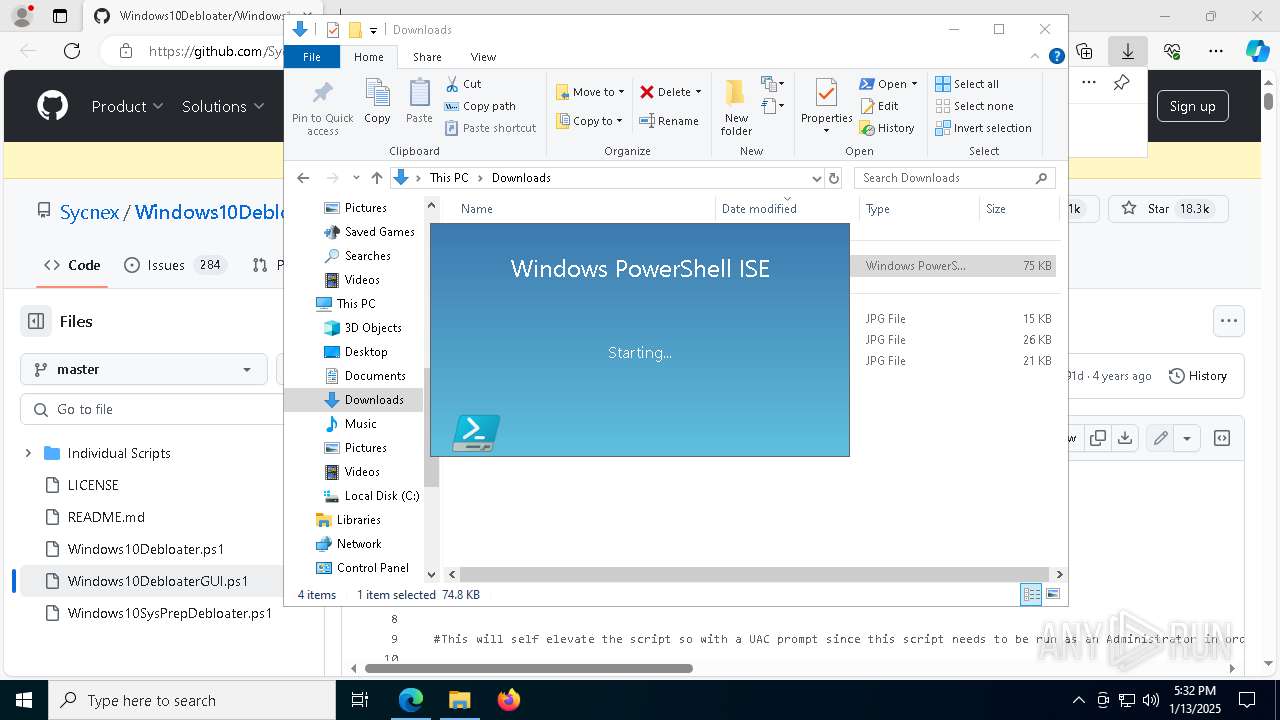Click This PC in address bar
The width and height of the screenshot is (1280, 720).
click(449, 178)
